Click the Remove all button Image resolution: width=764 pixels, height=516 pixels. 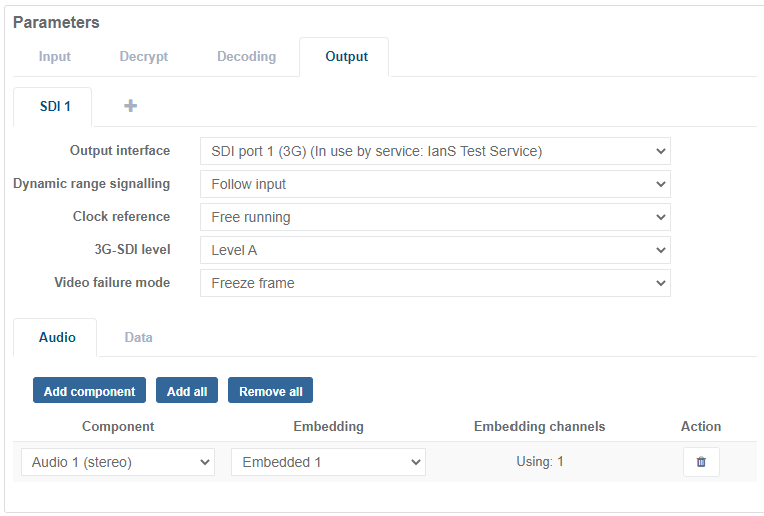click(270, 391)
